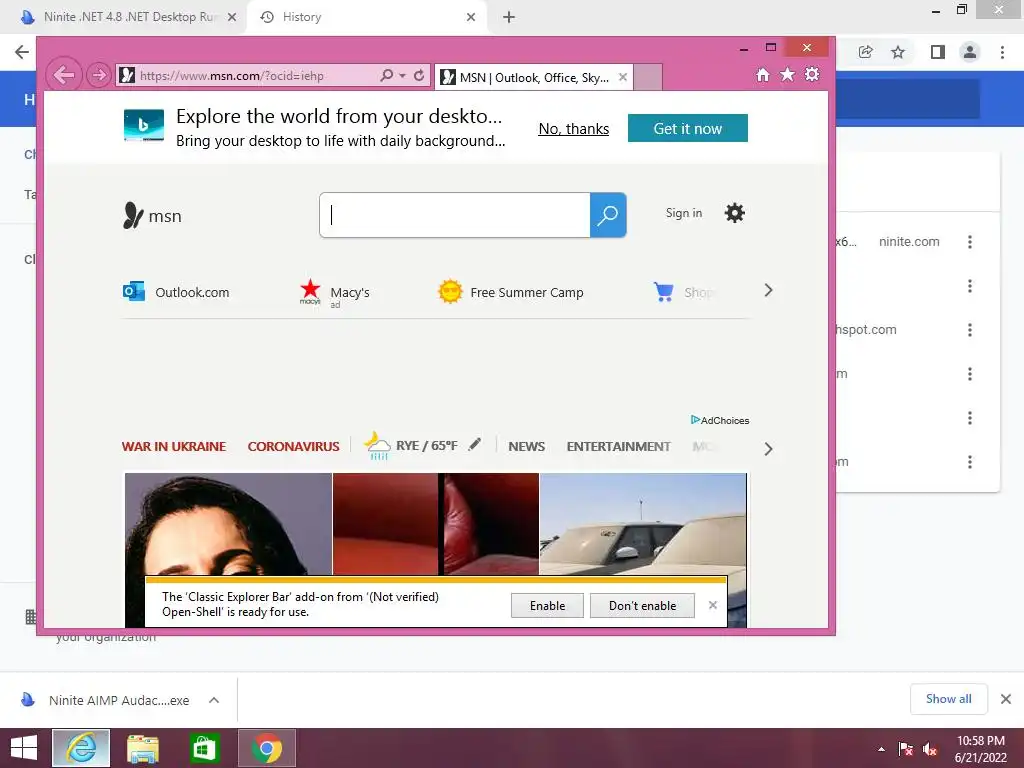Screen dimensions: 1024x768
Task: Open the Free Summer Camp shortcut
Action: click(x=511, y=292)
